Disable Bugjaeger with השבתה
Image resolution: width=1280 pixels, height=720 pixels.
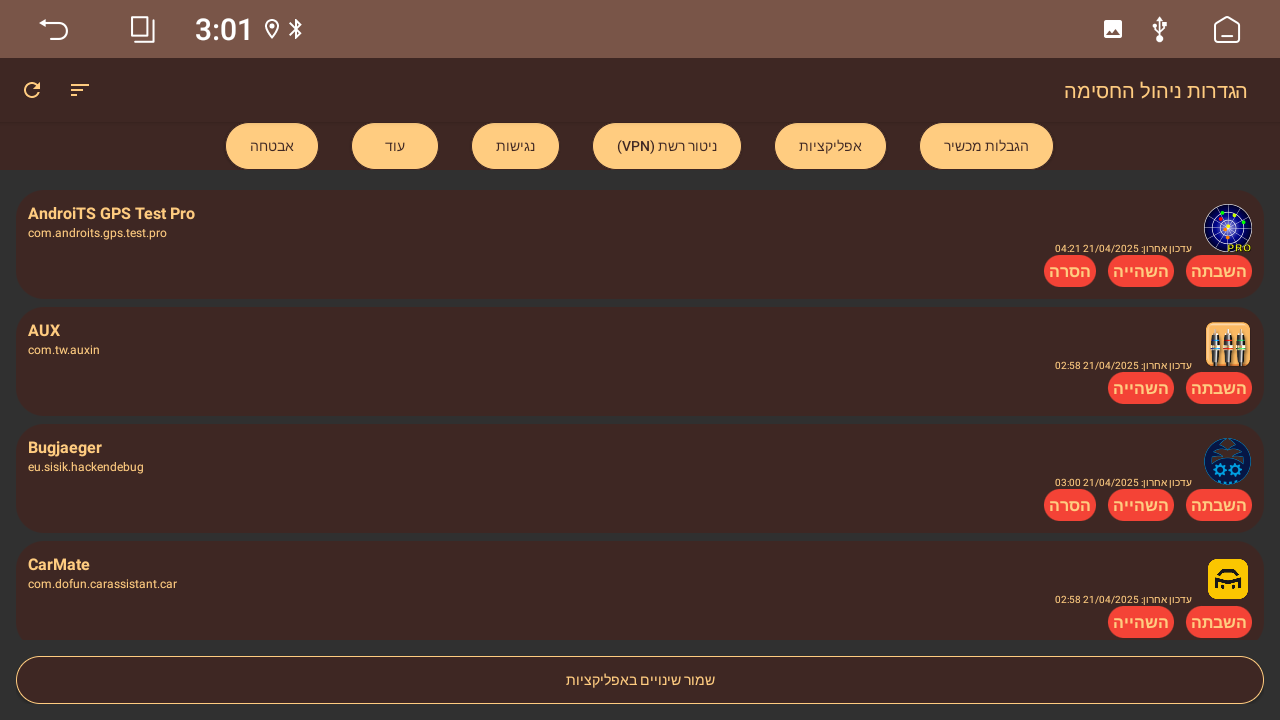1219,505
